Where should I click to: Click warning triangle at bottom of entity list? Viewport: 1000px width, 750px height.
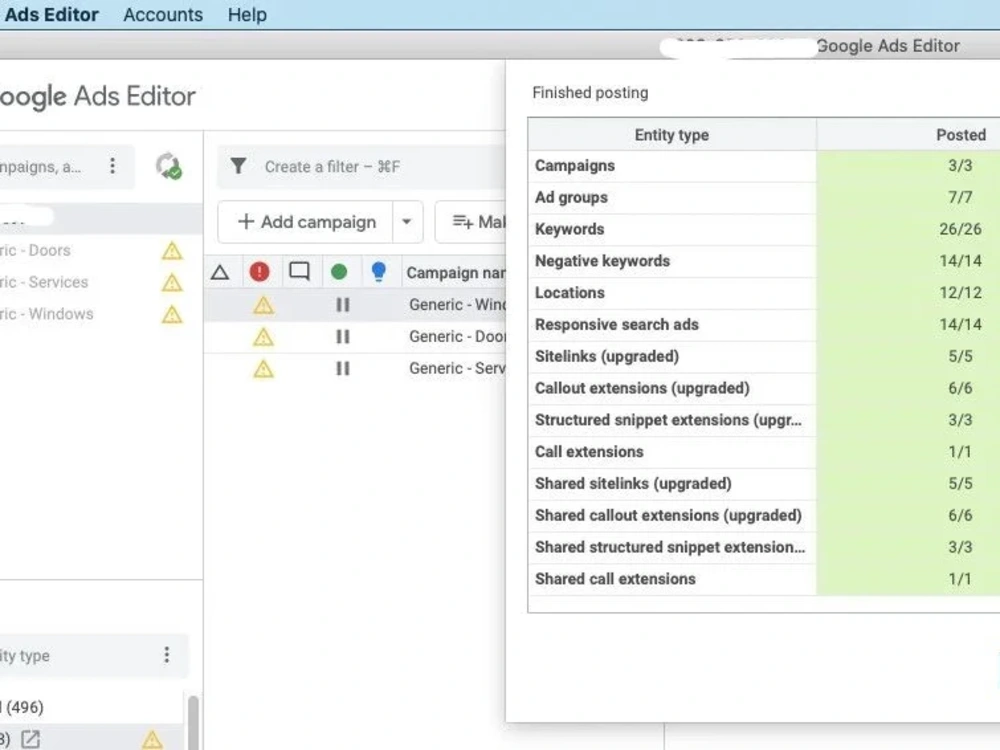coord(152,740)
